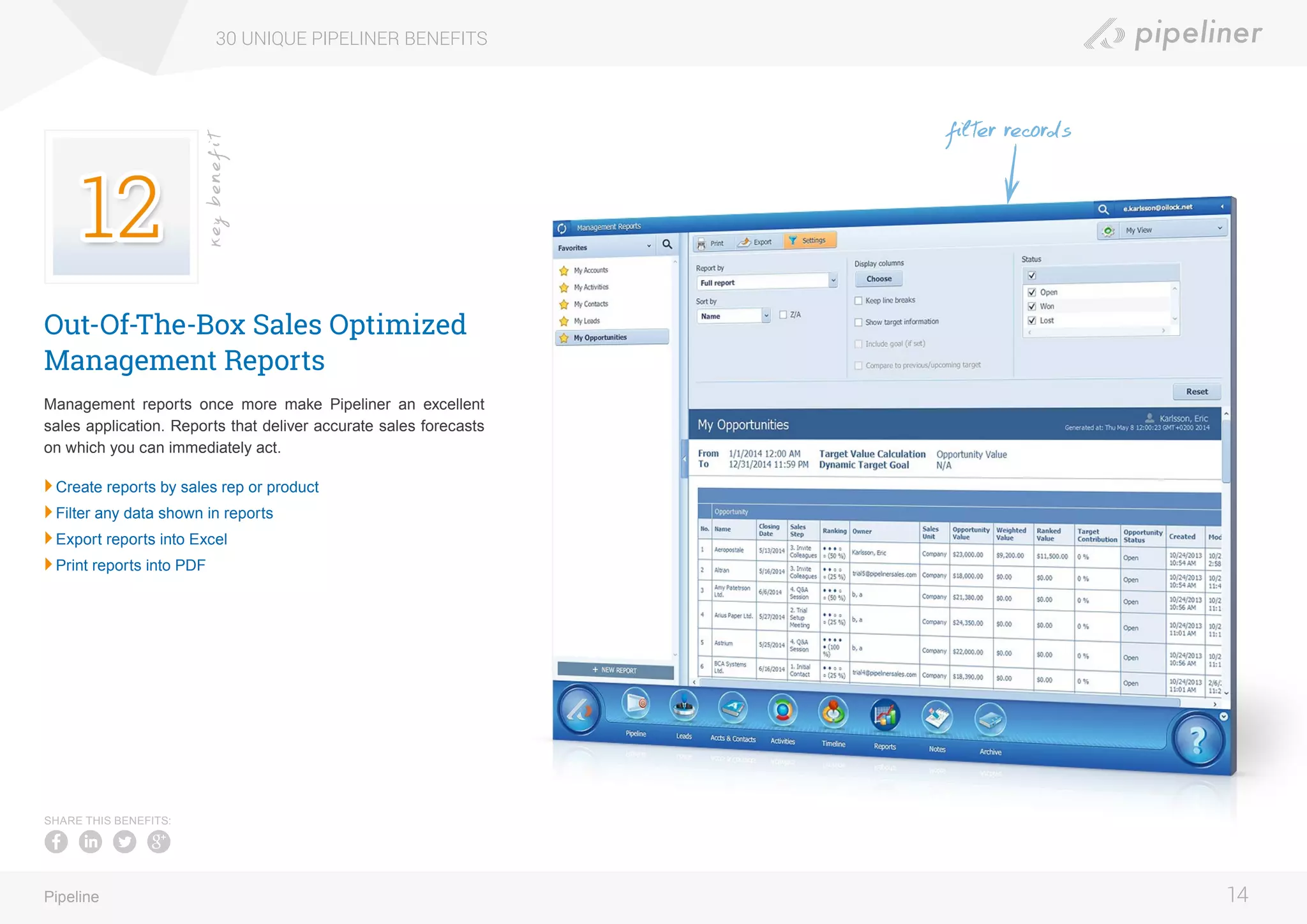Click the Management Reports refresh icon

pos(562,228)
